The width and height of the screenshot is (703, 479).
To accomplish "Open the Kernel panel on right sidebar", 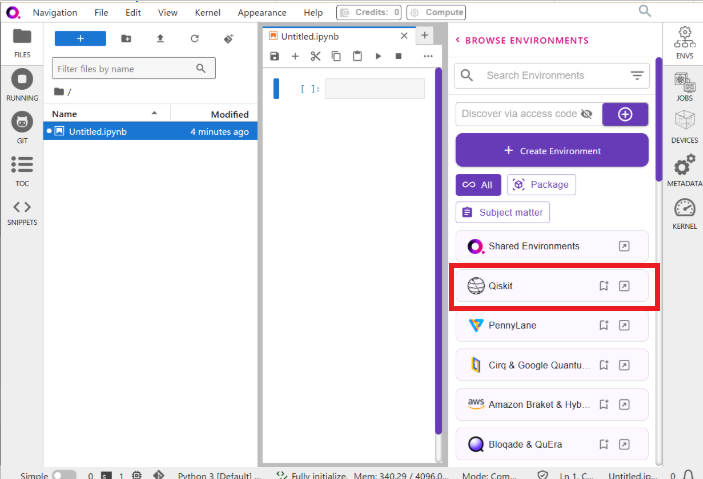I will 685,213.
